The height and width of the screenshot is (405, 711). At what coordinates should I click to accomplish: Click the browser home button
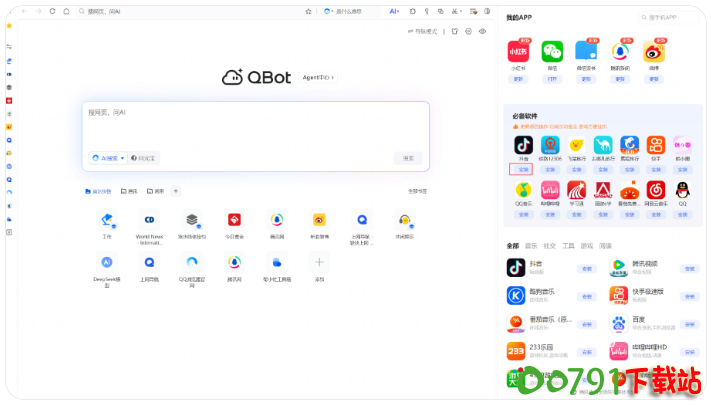pos(66,11)
